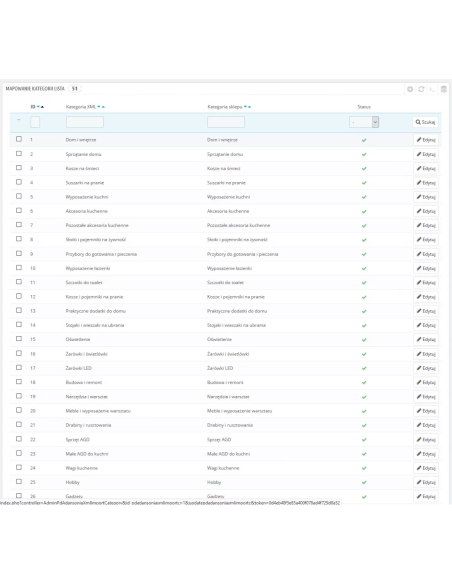Image resolution: width=452 pixels, height=584 pixels.
Task: Edit the Kosze i pojemniki na pranie mapping
Action: pyautogui.click(x=426, y=297)
